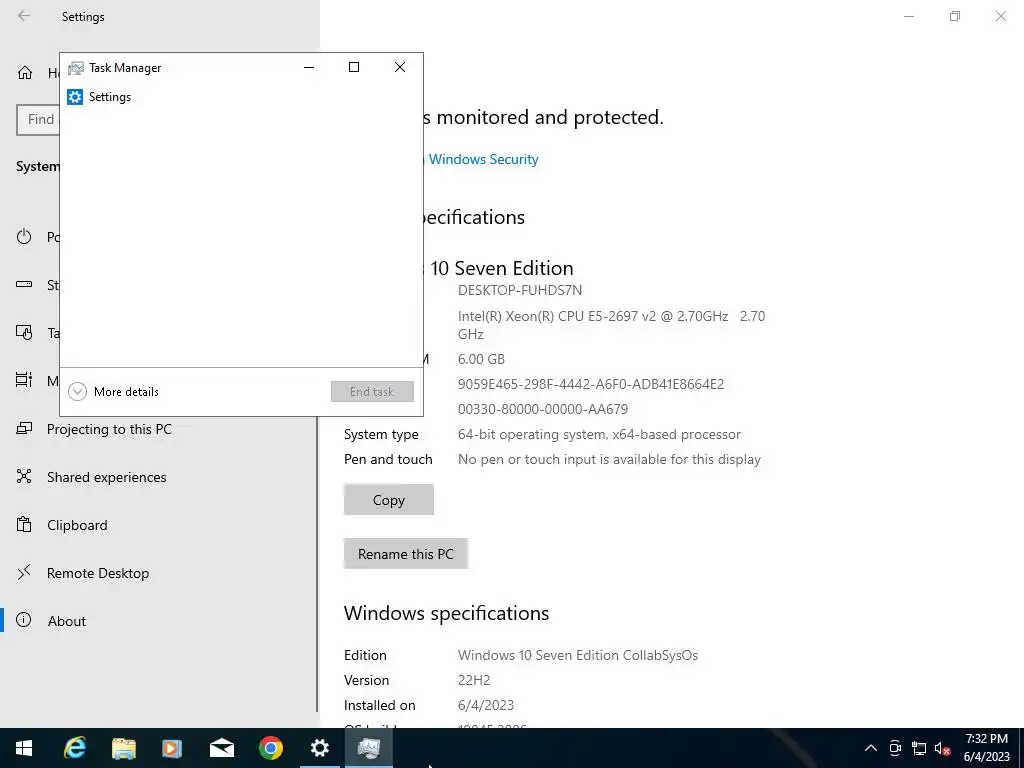Click the Version value 22H2
Screen dimensions: 1024x768
click(x=474, y=680)
